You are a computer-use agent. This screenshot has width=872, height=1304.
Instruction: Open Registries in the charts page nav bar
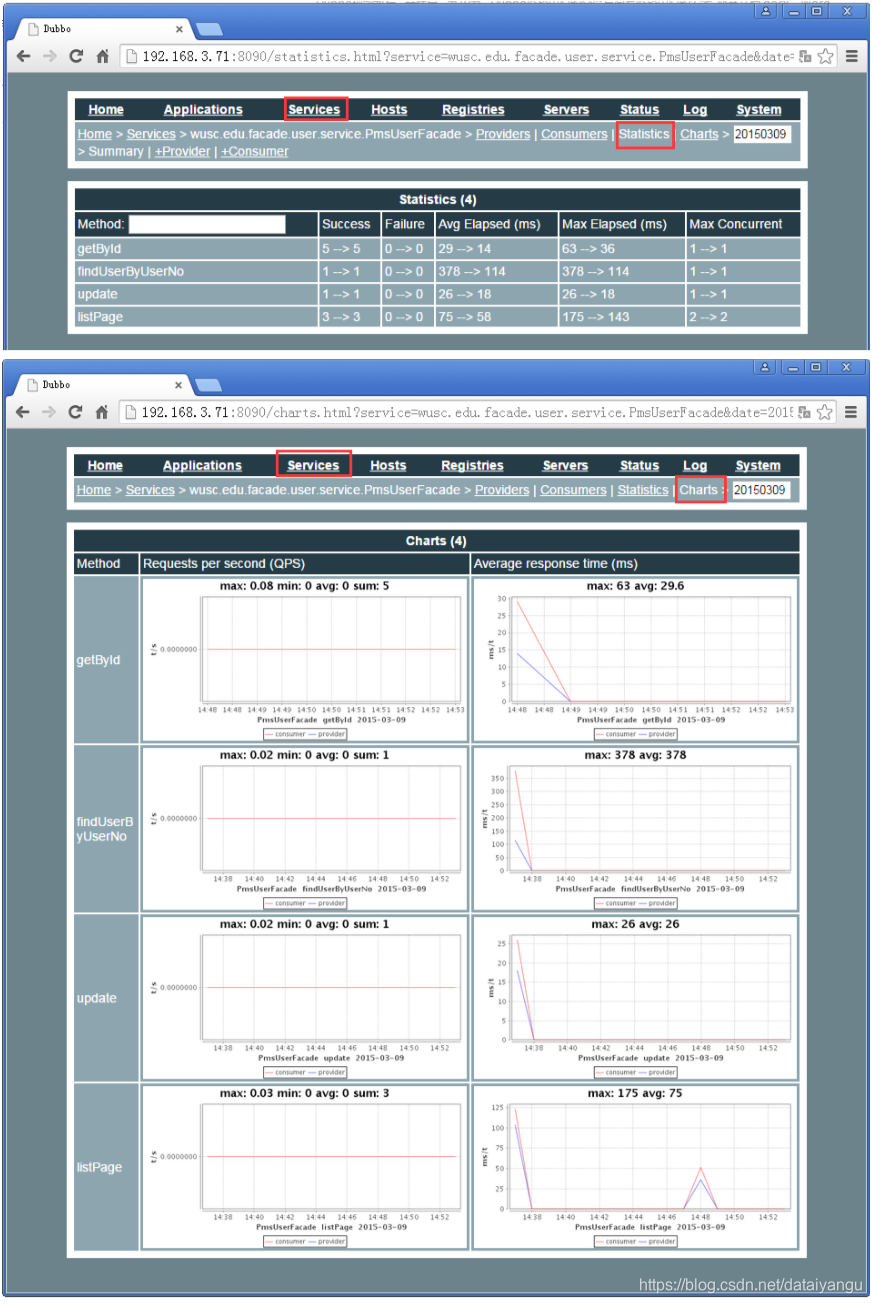point(472,466)
